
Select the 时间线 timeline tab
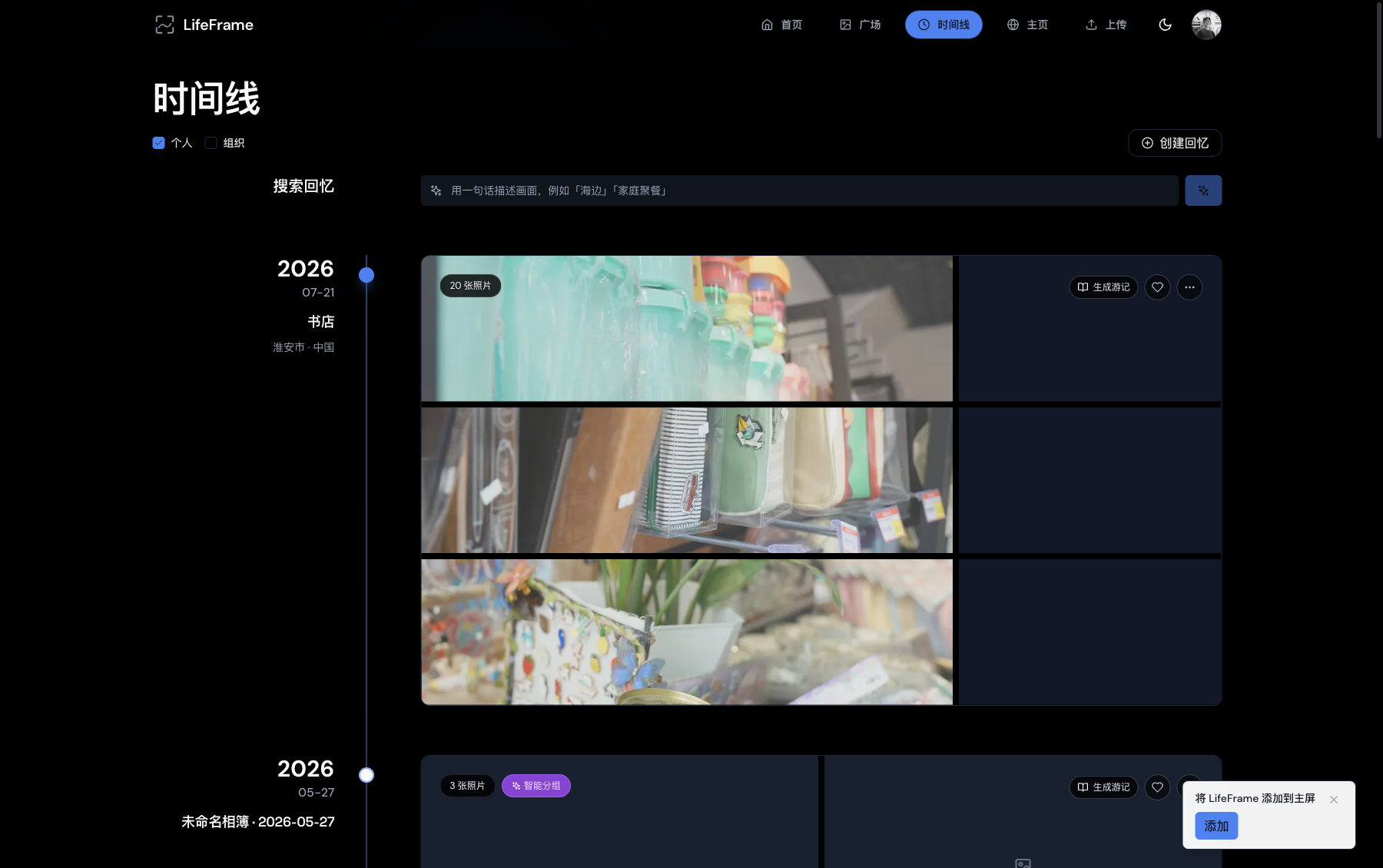944,25
